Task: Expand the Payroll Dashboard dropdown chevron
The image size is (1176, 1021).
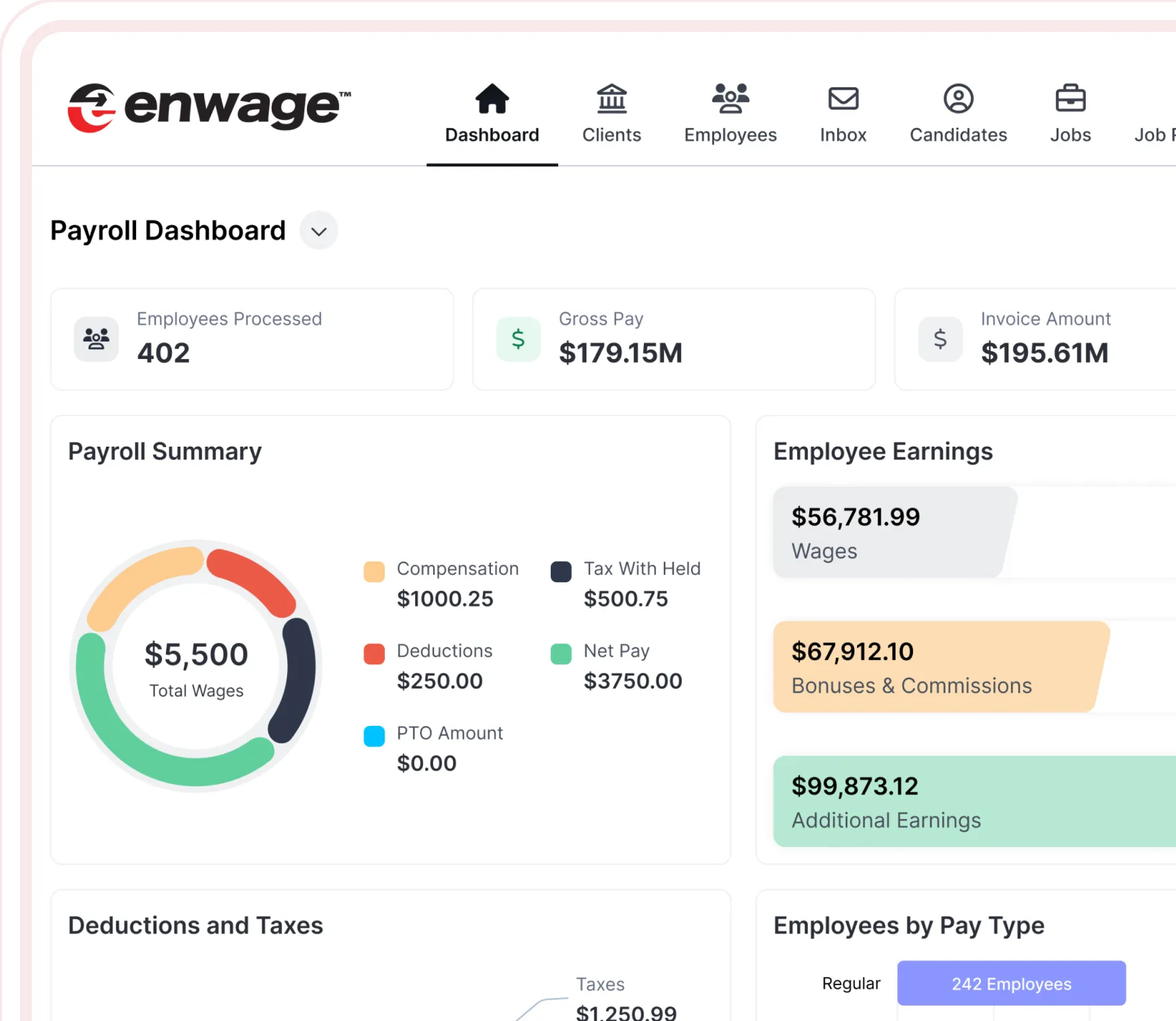Action: 319,231
